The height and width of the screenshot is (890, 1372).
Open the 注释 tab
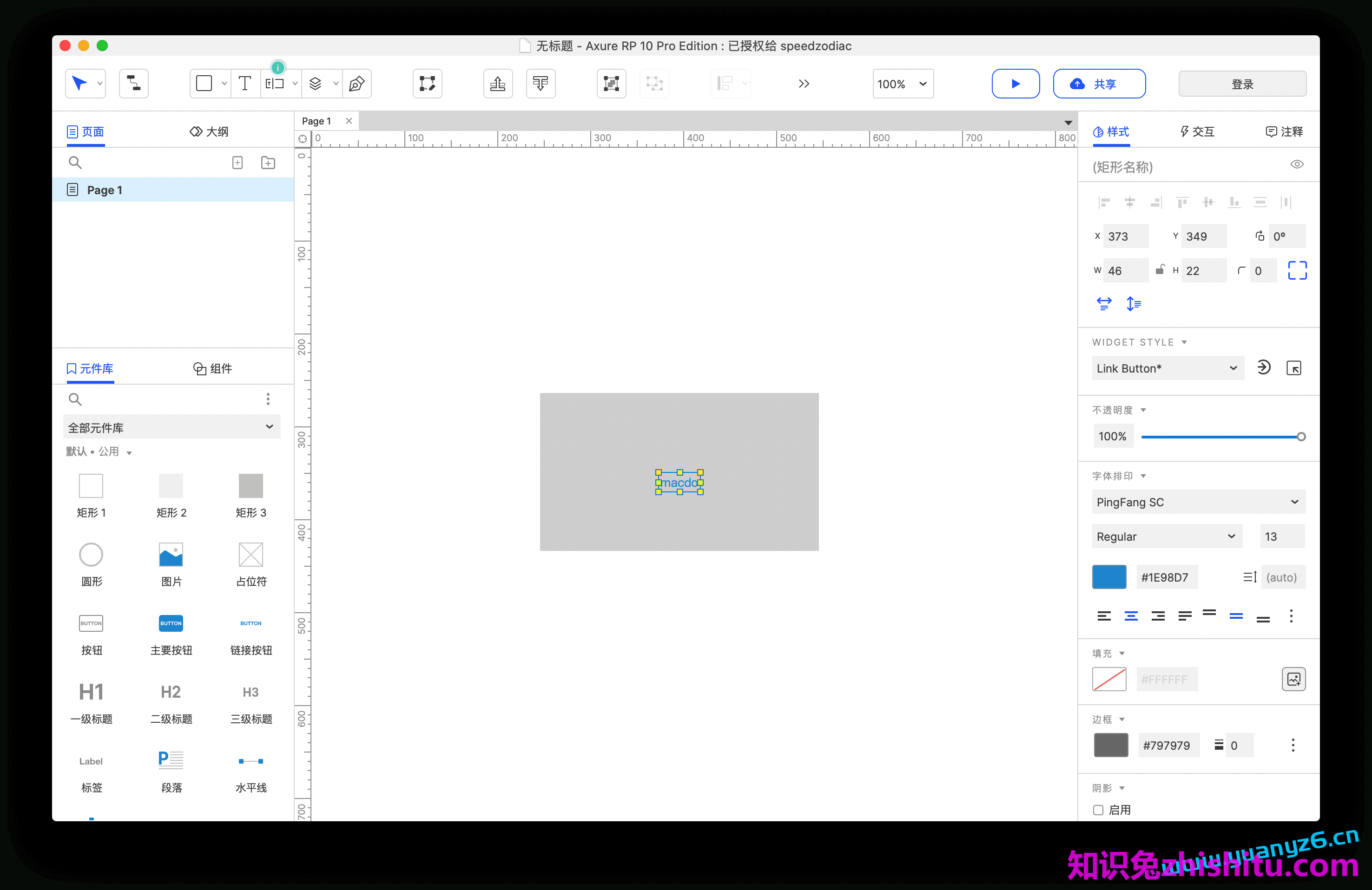click(x=1284, y=132)
